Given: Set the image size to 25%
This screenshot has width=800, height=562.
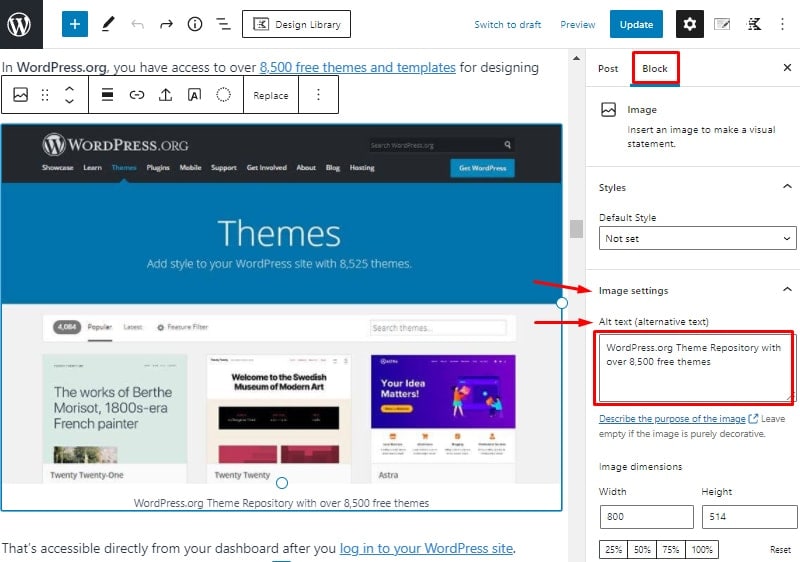Looking at the screenshot, I should click(x=613, y=549).
